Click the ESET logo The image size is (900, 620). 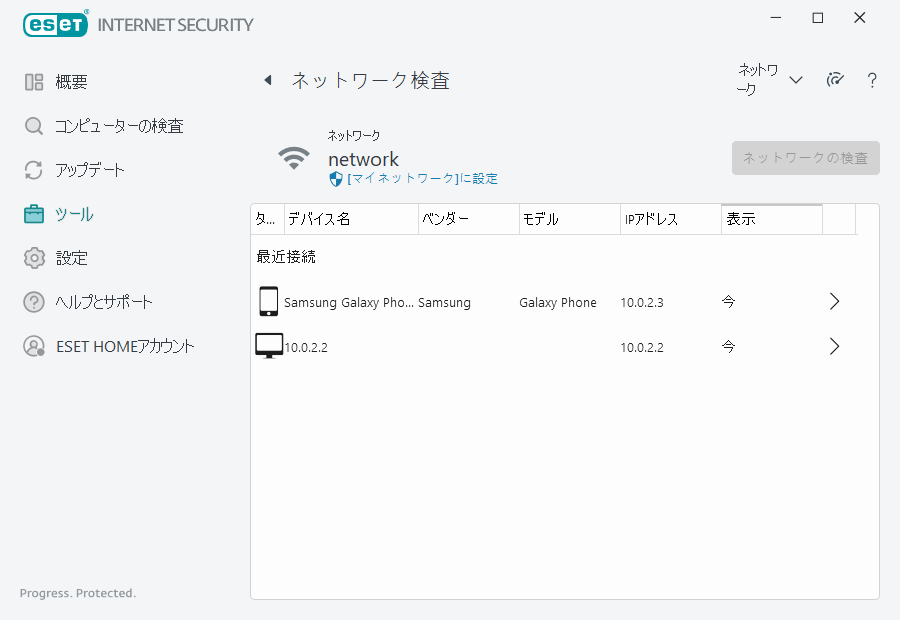pyautogui.click(x=55, y=24)
